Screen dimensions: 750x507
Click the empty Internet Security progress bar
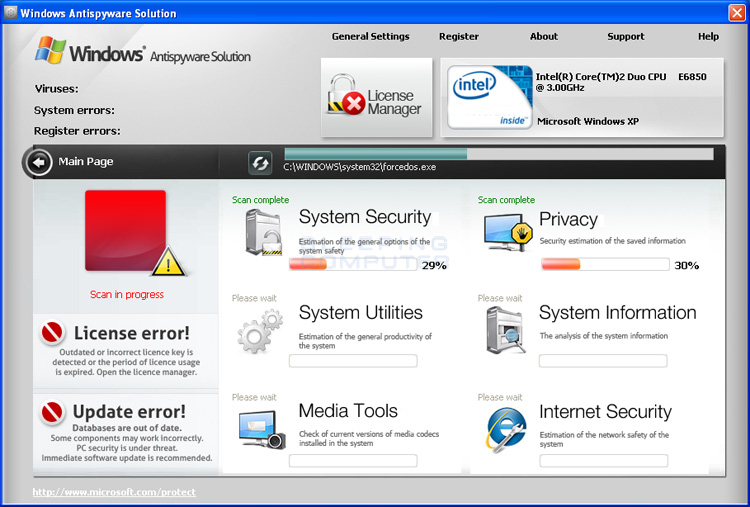(x=604, y=461)
